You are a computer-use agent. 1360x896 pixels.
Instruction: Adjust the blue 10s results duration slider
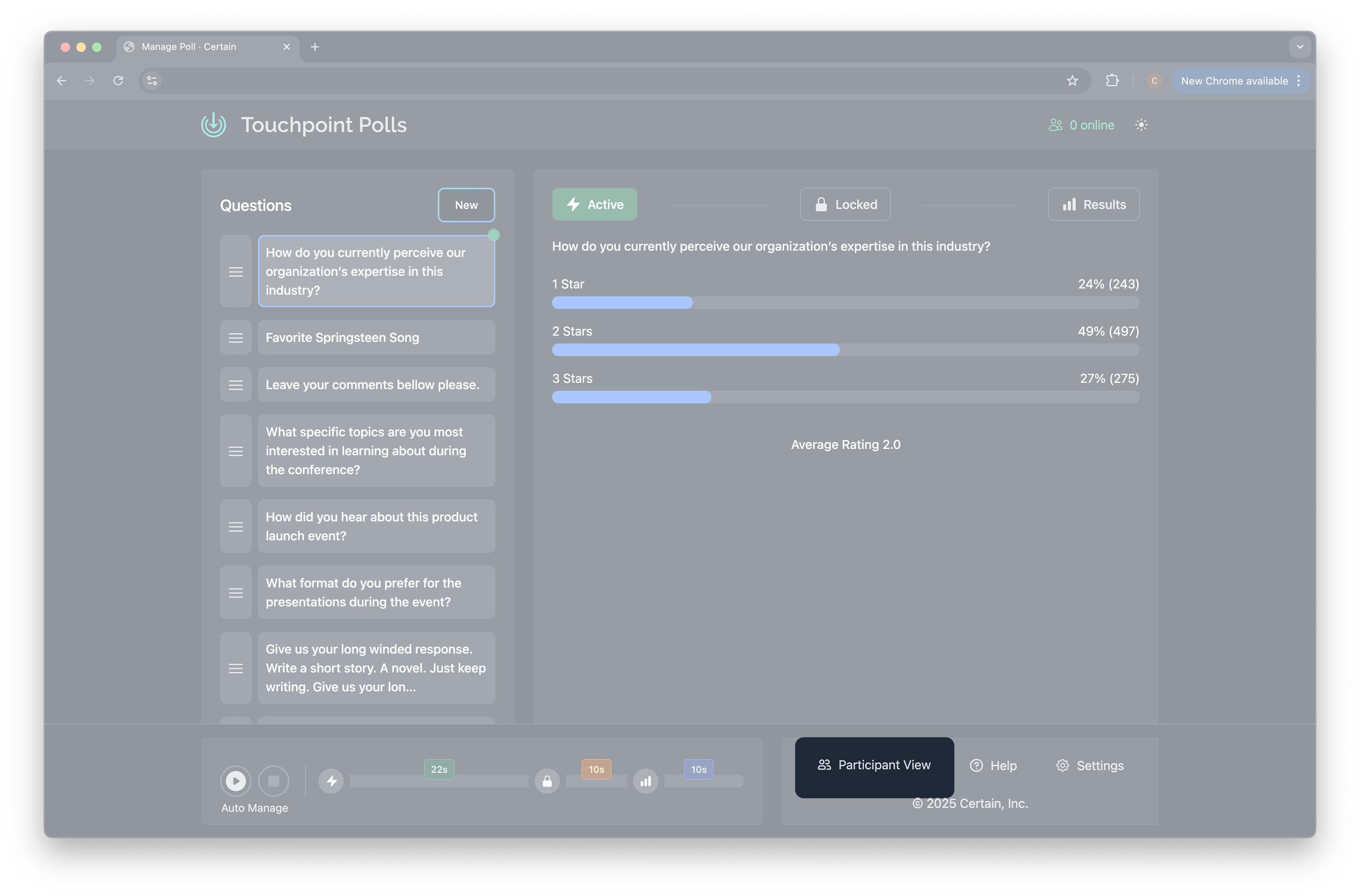[704, 781]
